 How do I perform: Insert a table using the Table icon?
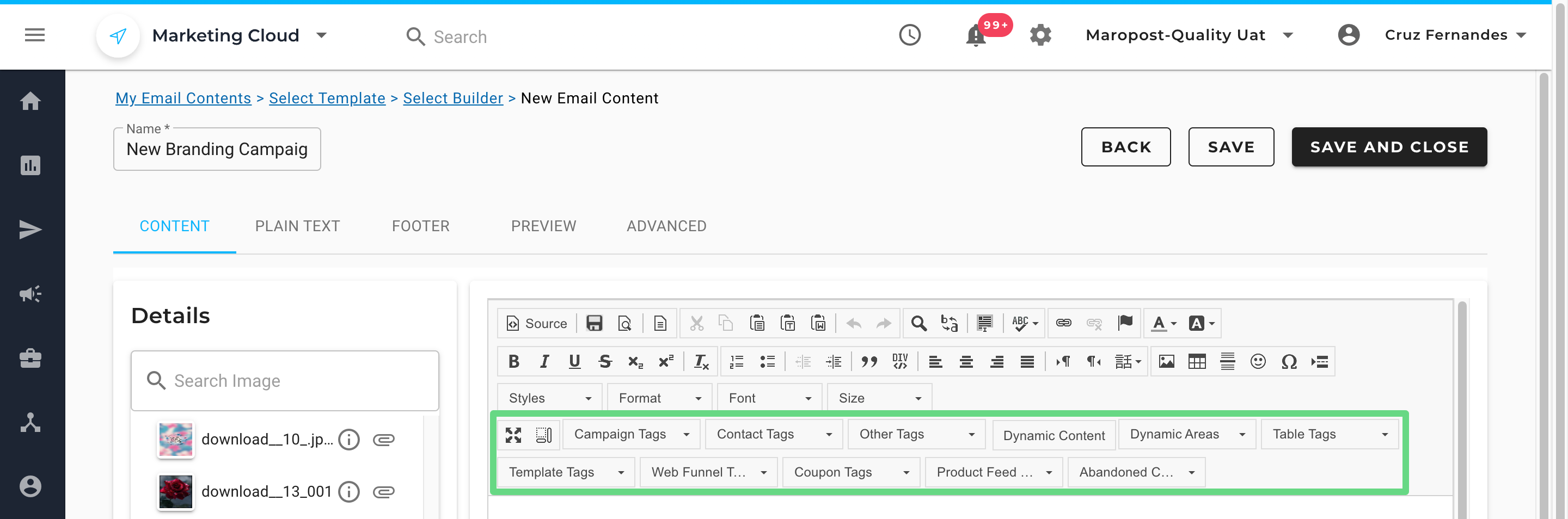(x=1197, y=362)
